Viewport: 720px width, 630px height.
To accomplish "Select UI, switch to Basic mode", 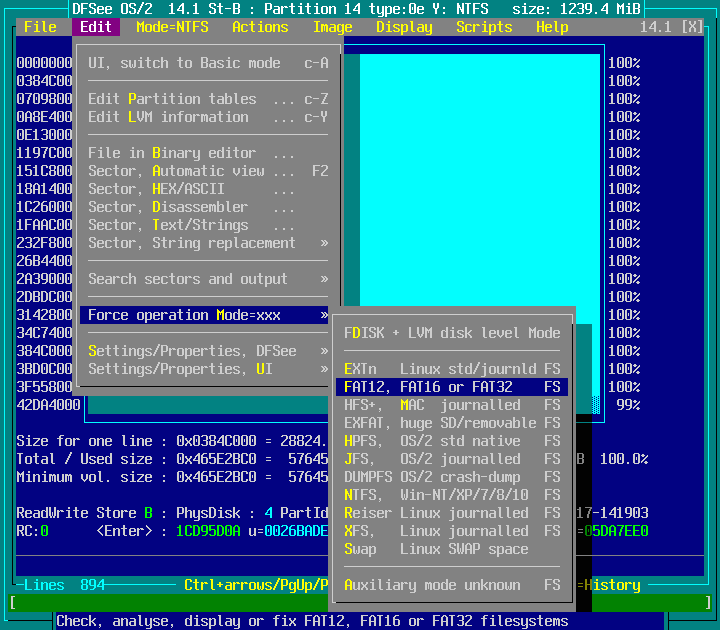I will tap(208, 63).
